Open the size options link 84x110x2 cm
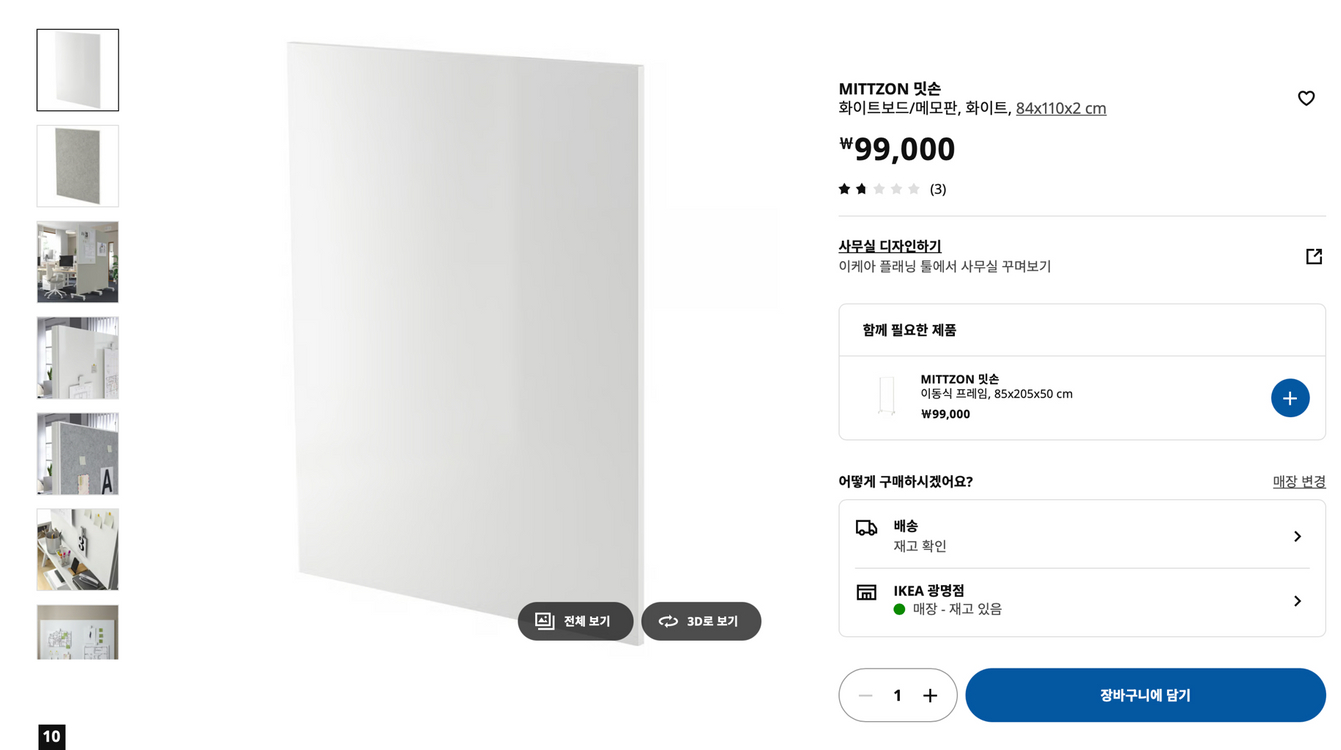This screenshot has width=1341, height=750. click(1060, 108)
